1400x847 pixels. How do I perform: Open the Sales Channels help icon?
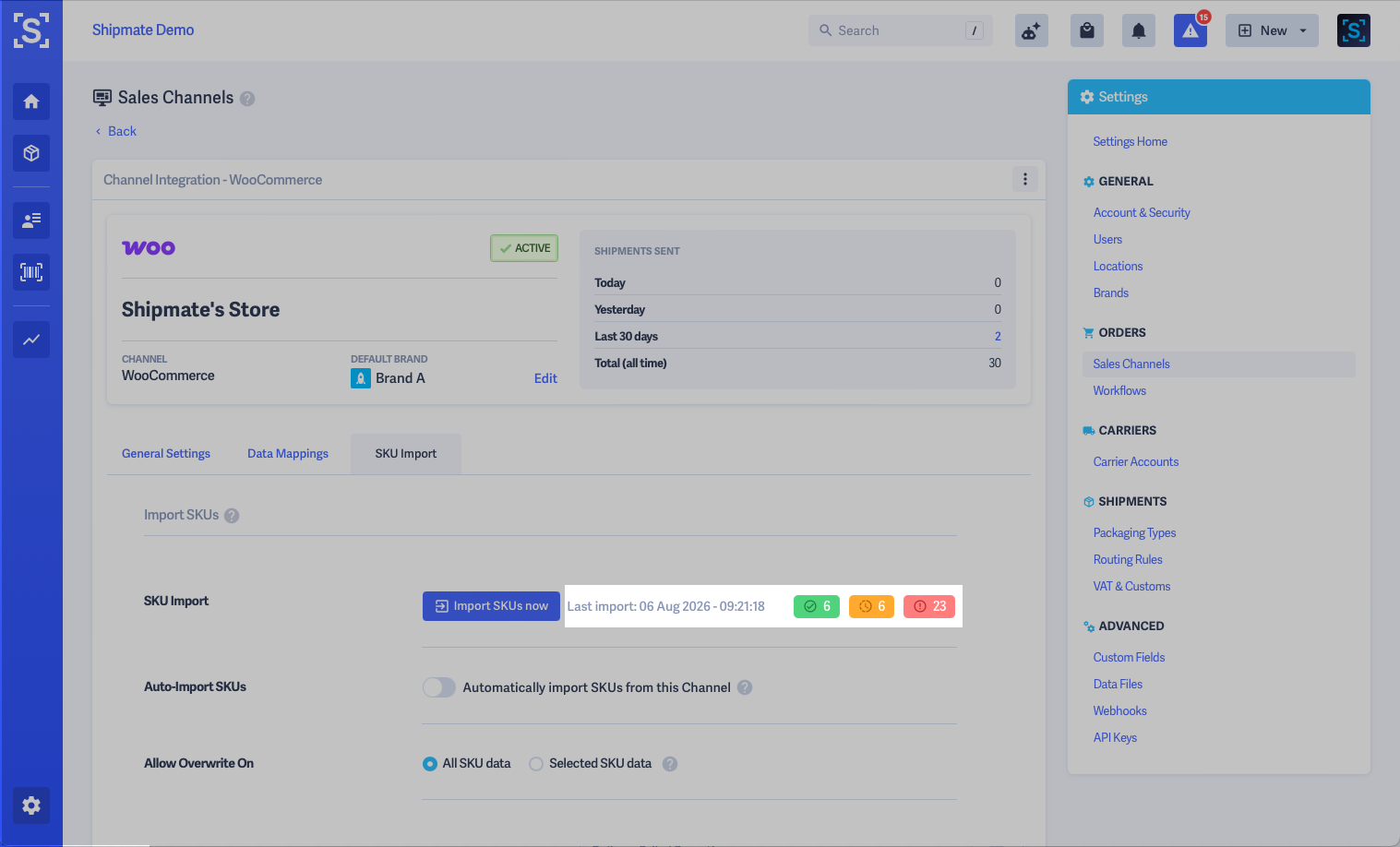point(247,99)
